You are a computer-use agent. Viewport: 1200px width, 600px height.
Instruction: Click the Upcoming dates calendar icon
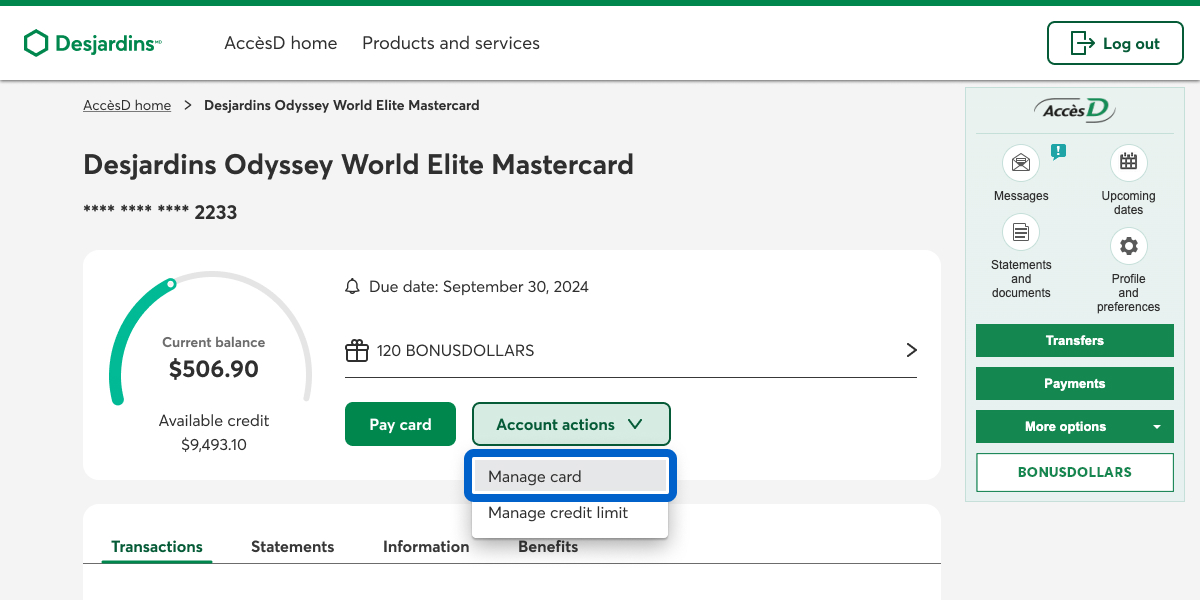click(1128, 163)
